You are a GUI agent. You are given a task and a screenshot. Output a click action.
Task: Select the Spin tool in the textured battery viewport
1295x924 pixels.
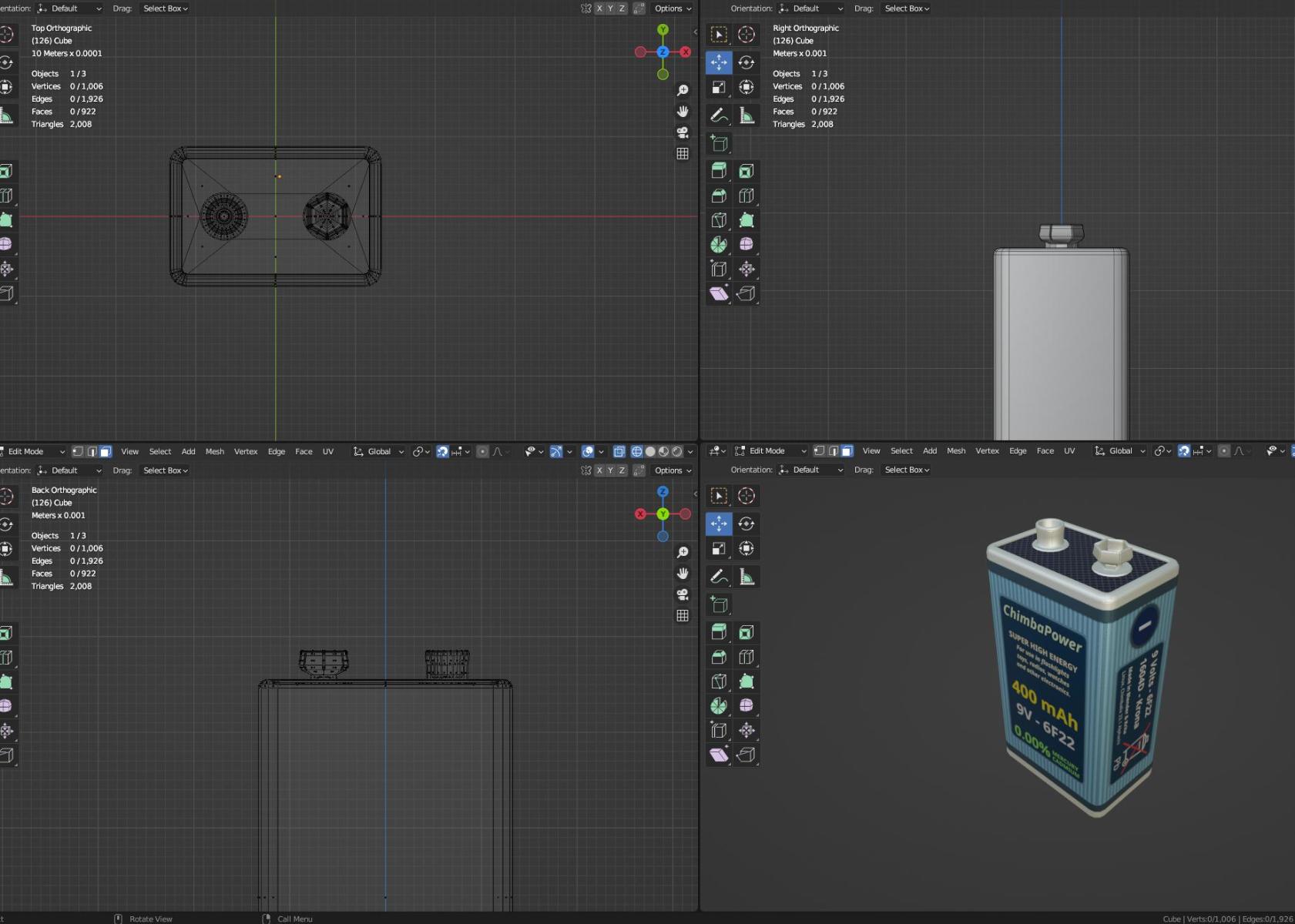(x=718, y=705)
